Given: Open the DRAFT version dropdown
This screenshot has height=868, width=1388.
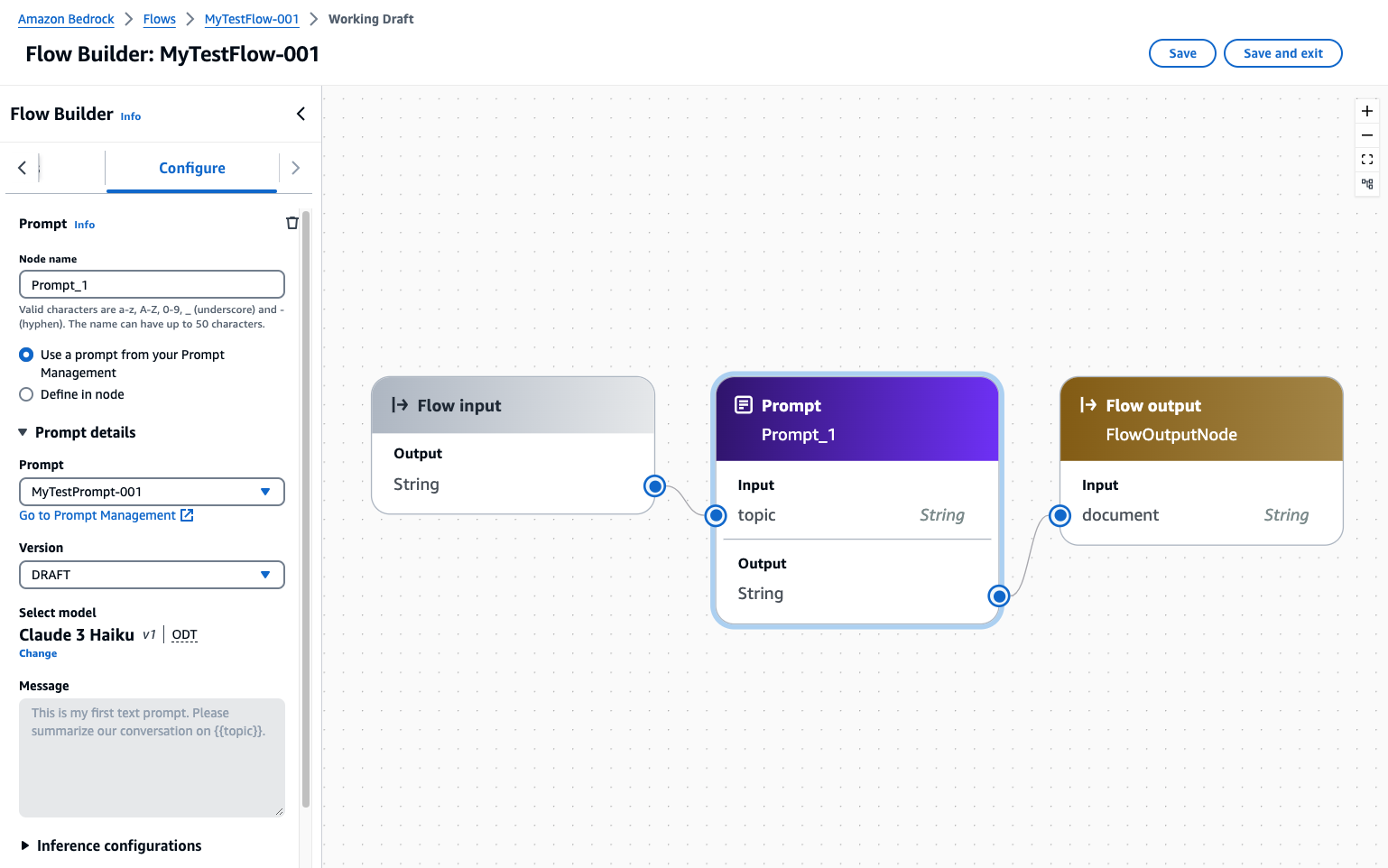Looking at the screenshot, I should point(152,575).
